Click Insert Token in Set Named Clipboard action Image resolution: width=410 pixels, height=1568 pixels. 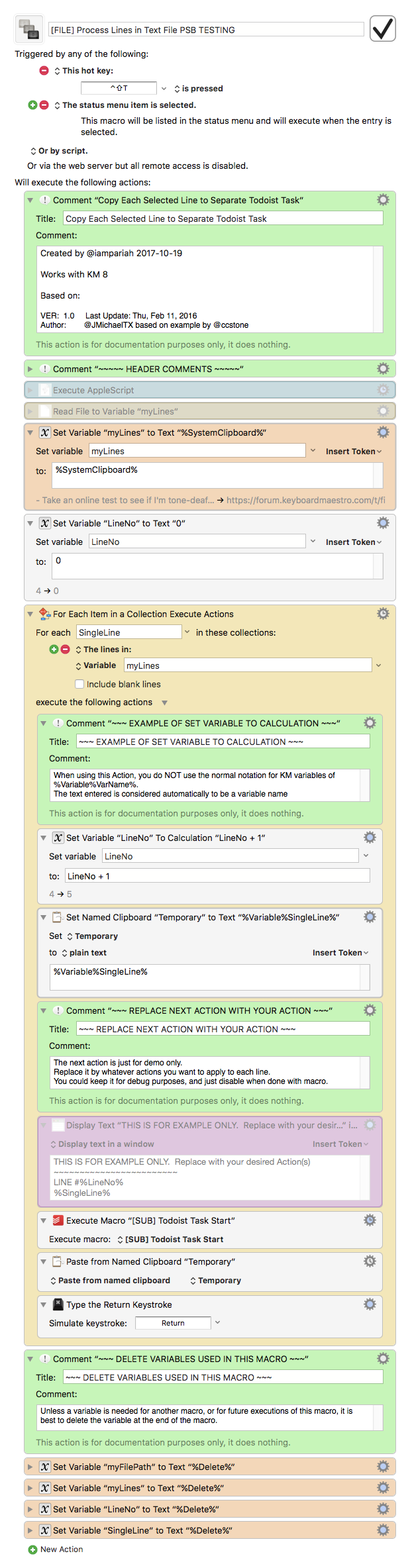(x=340, y=952)
